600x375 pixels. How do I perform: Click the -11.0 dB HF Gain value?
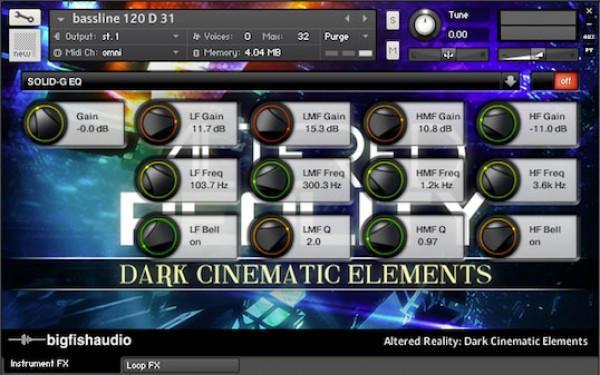548,129
